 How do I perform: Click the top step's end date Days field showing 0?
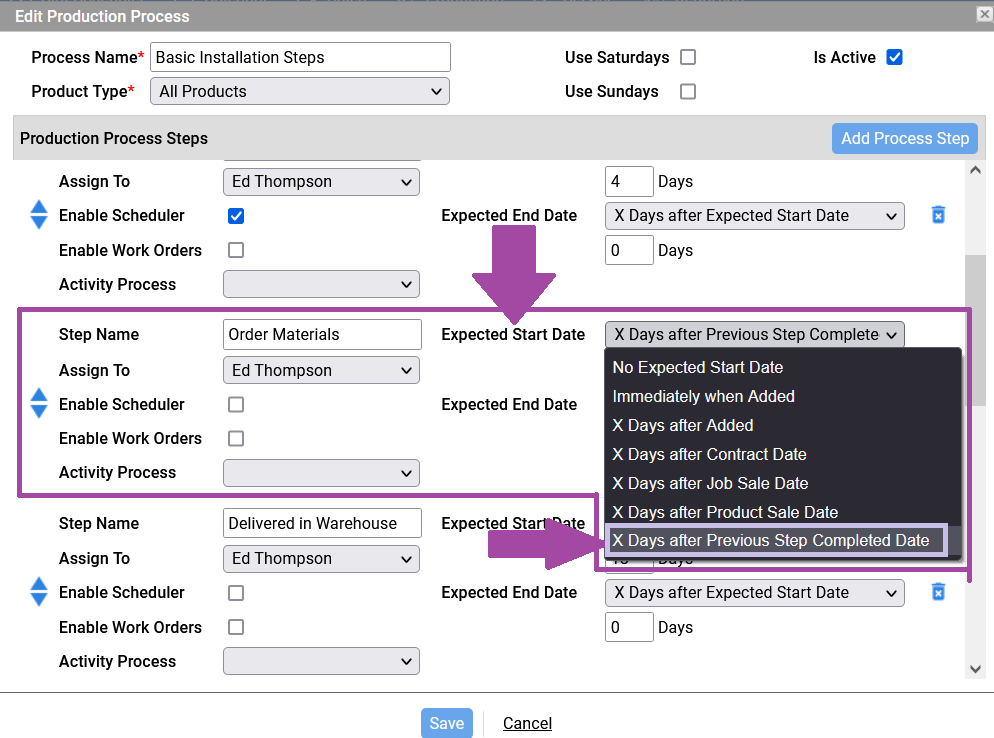click(629, 250)
